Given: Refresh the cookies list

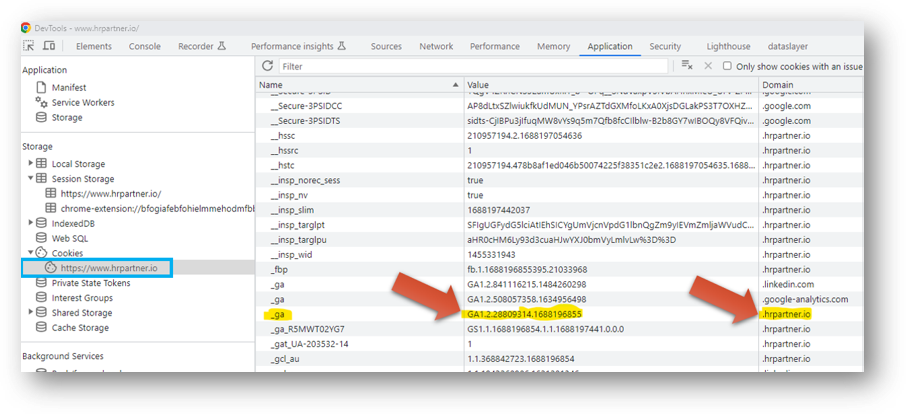Looking at the screenshot, I should click(267, 66).
